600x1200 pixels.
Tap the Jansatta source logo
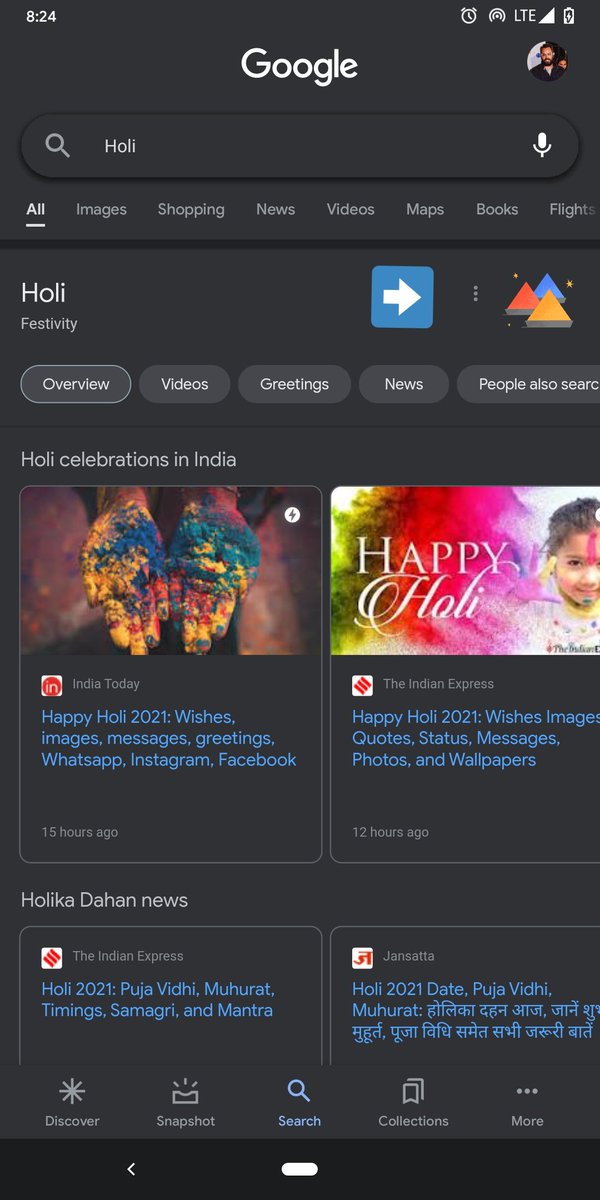pos(362,957)
